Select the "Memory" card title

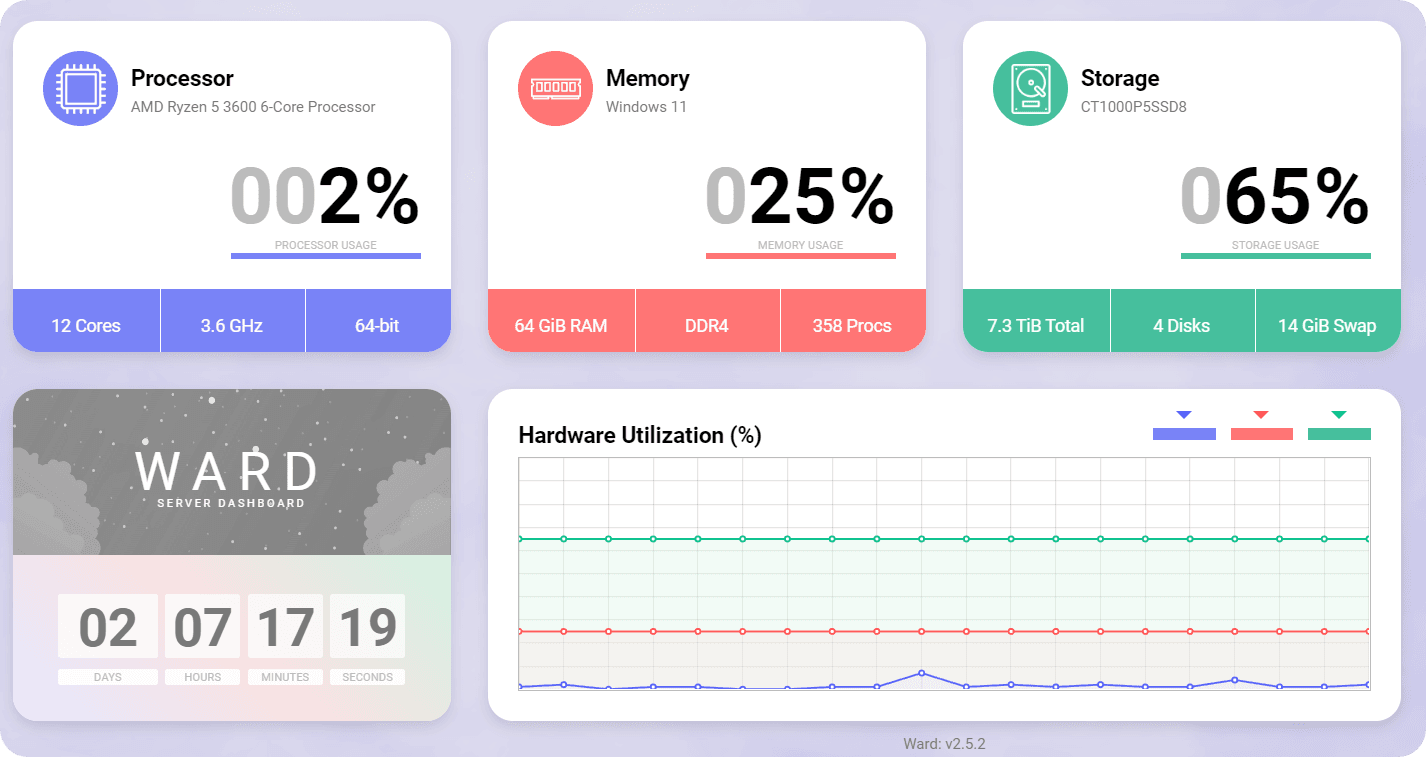point(648,78)
